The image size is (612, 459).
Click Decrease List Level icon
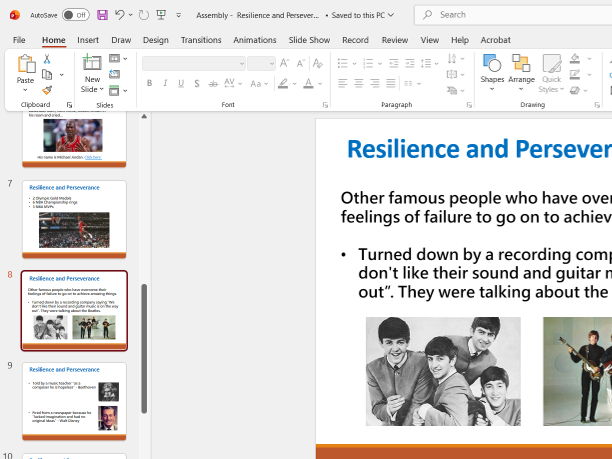click(x=393, y=63)
